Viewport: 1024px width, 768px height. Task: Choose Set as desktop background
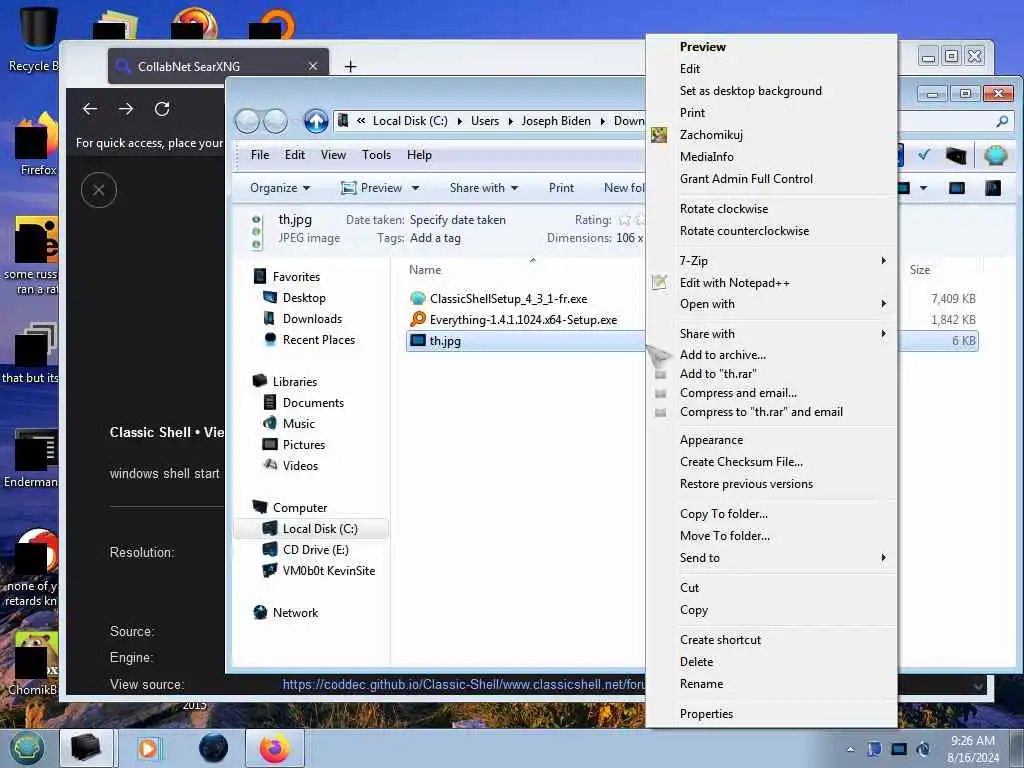click(750, 91)
